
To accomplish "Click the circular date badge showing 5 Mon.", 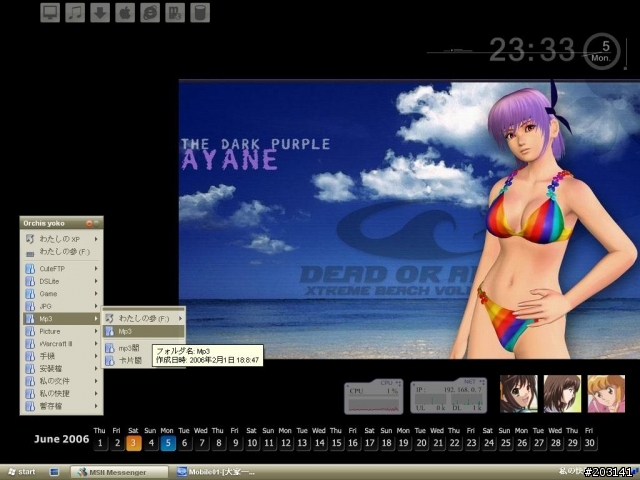I will [x=602, y=51].
